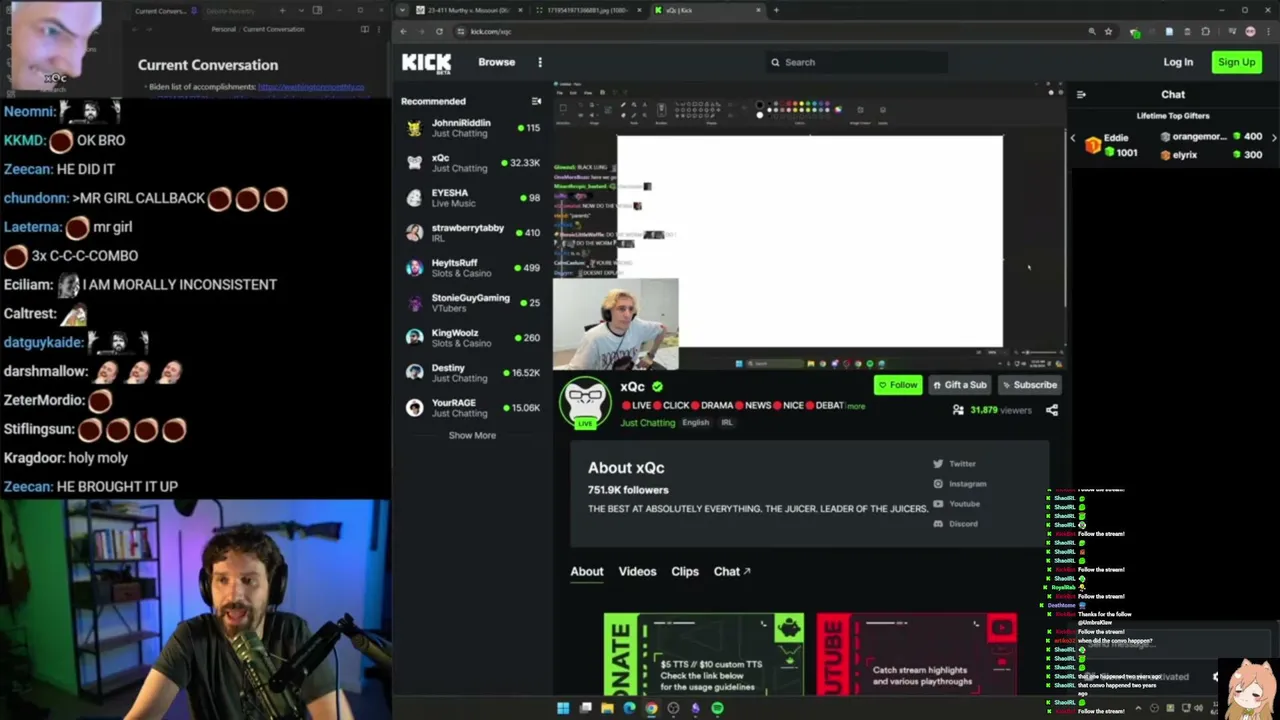Viewport: 1280px width, 720px height.
Task: Open YourRAGE's channel in Recommended
Action: point(472,408)
